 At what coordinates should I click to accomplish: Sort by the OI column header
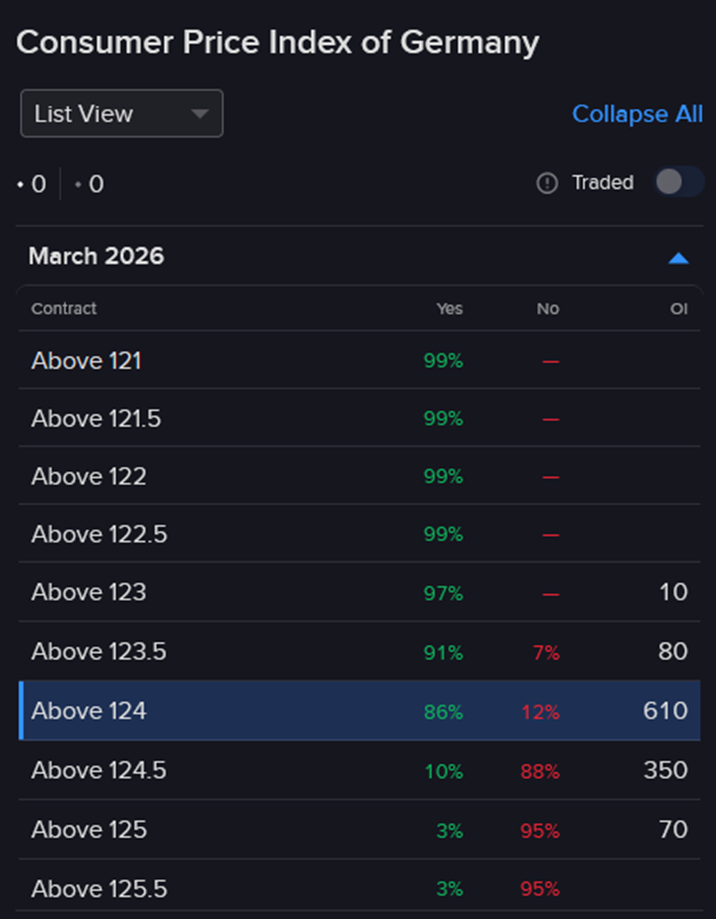click(x=678, y=309)
